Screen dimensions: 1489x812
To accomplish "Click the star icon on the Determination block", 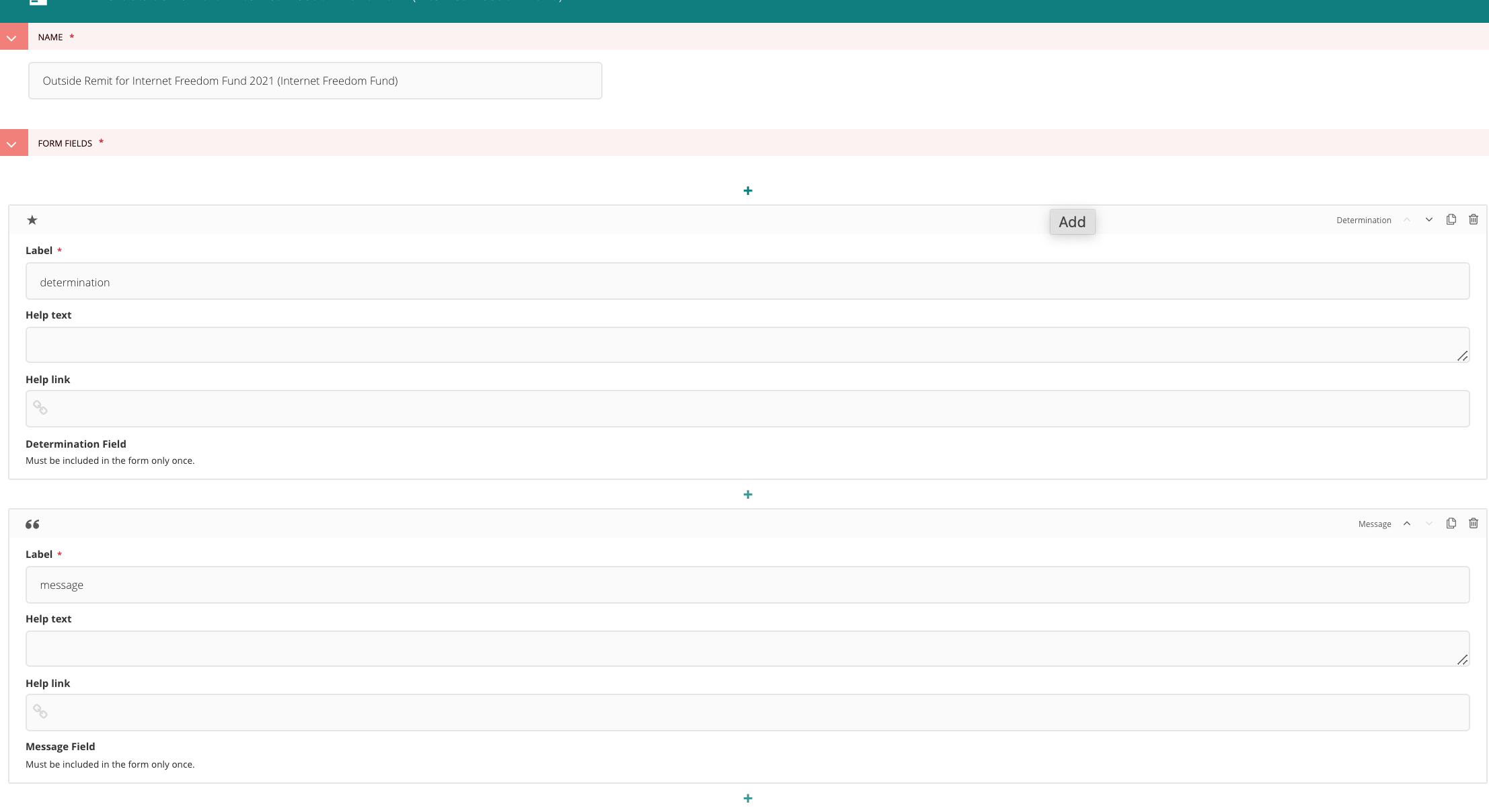I will pyautogui.click(x=32, y=220).
